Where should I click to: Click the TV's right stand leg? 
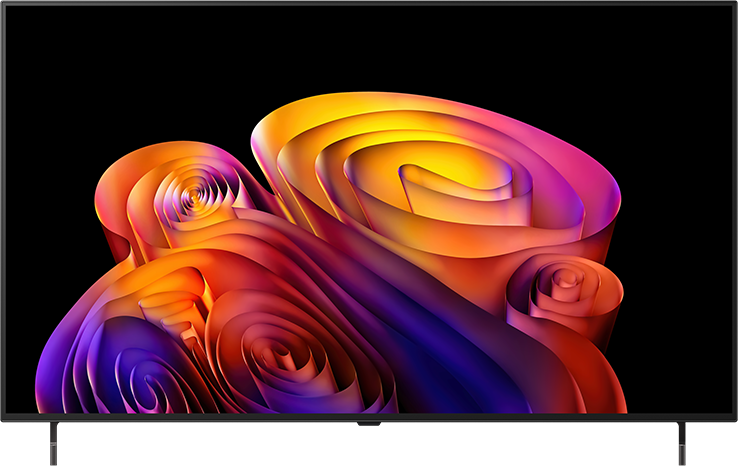[x=682, y=443]
